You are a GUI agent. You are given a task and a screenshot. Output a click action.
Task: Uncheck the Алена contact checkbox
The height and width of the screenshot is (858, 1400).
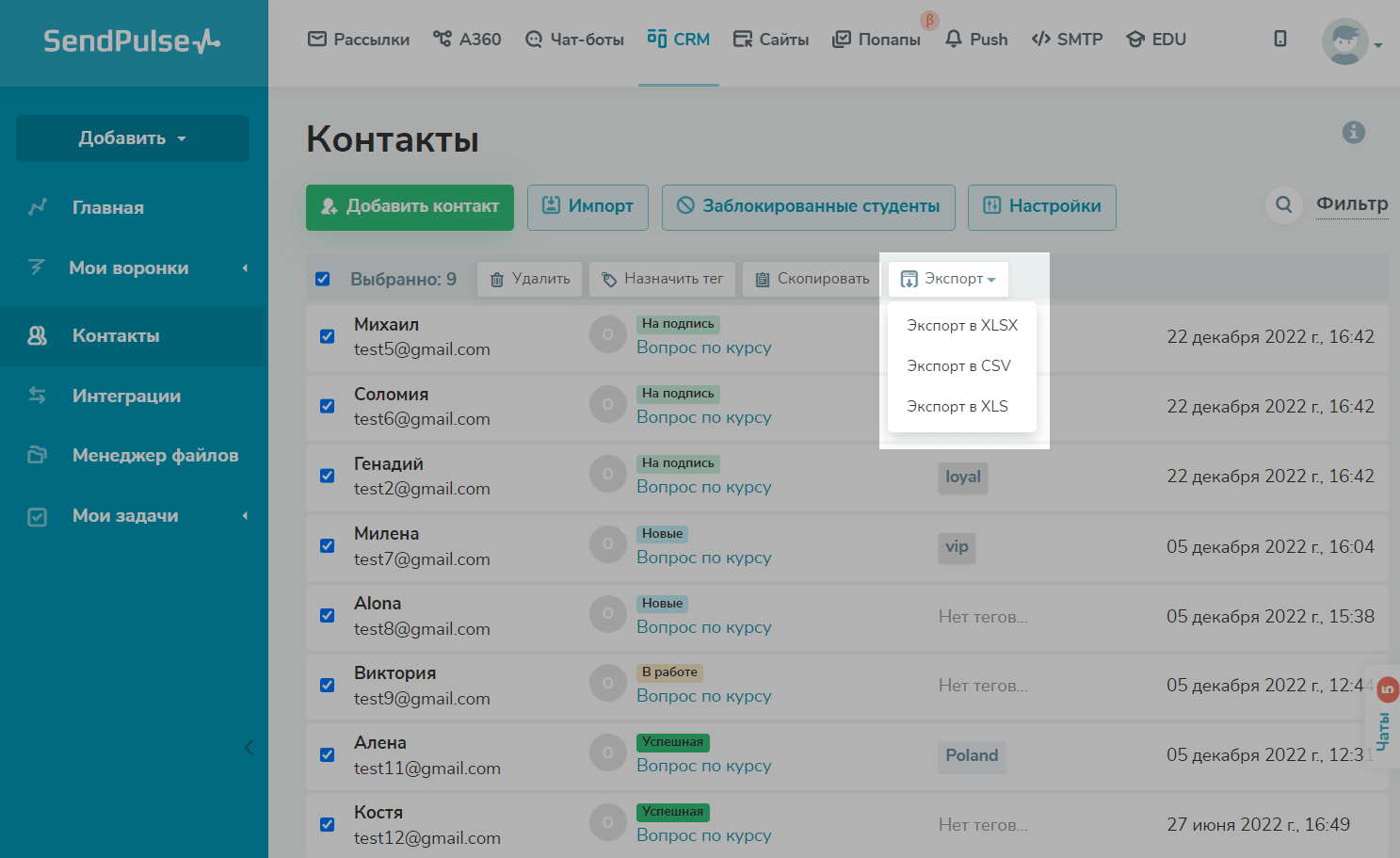[x=328, y=754]
